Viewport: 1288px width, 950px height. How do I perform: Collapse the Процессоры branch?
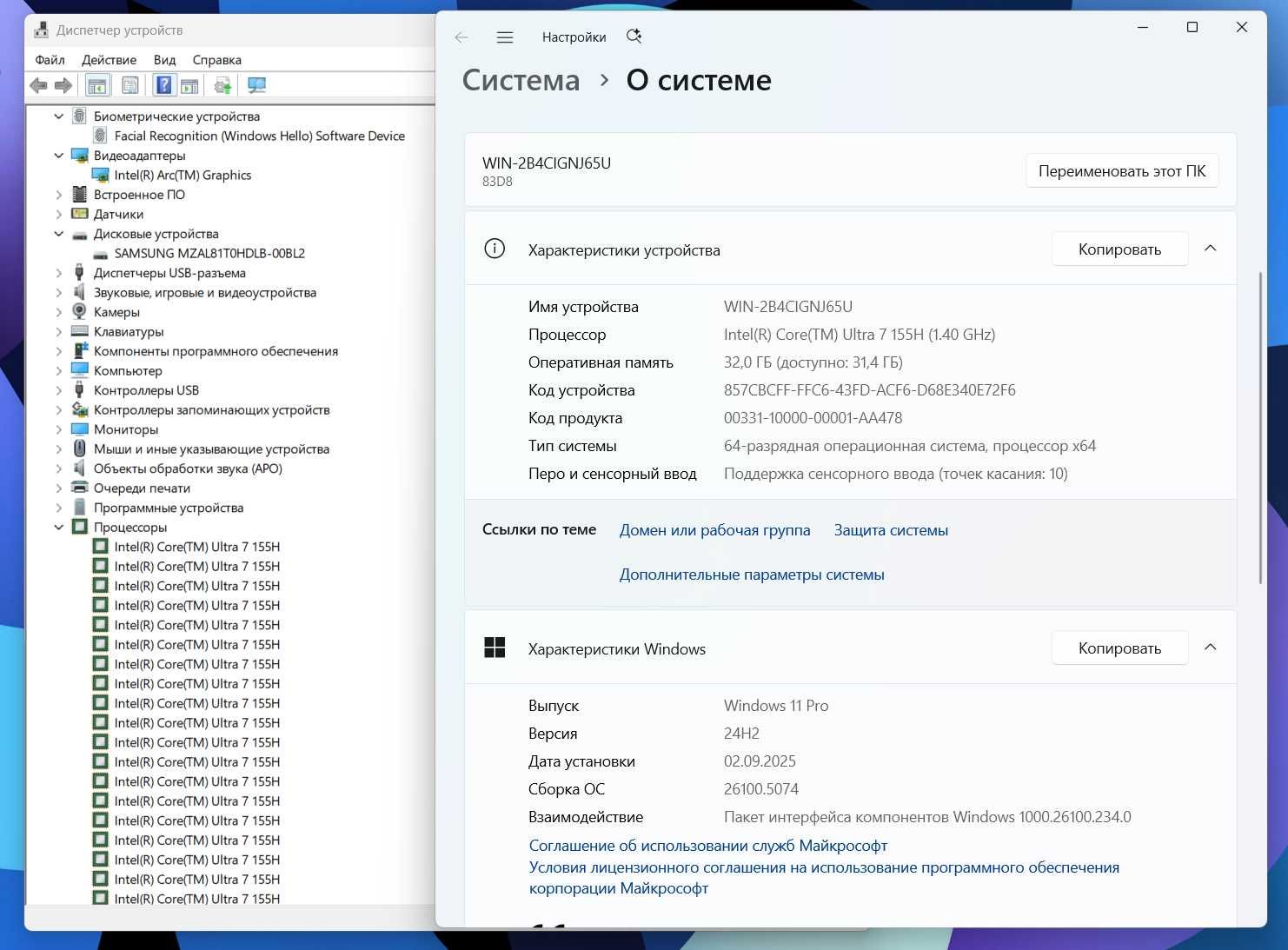tap(58, 528)
